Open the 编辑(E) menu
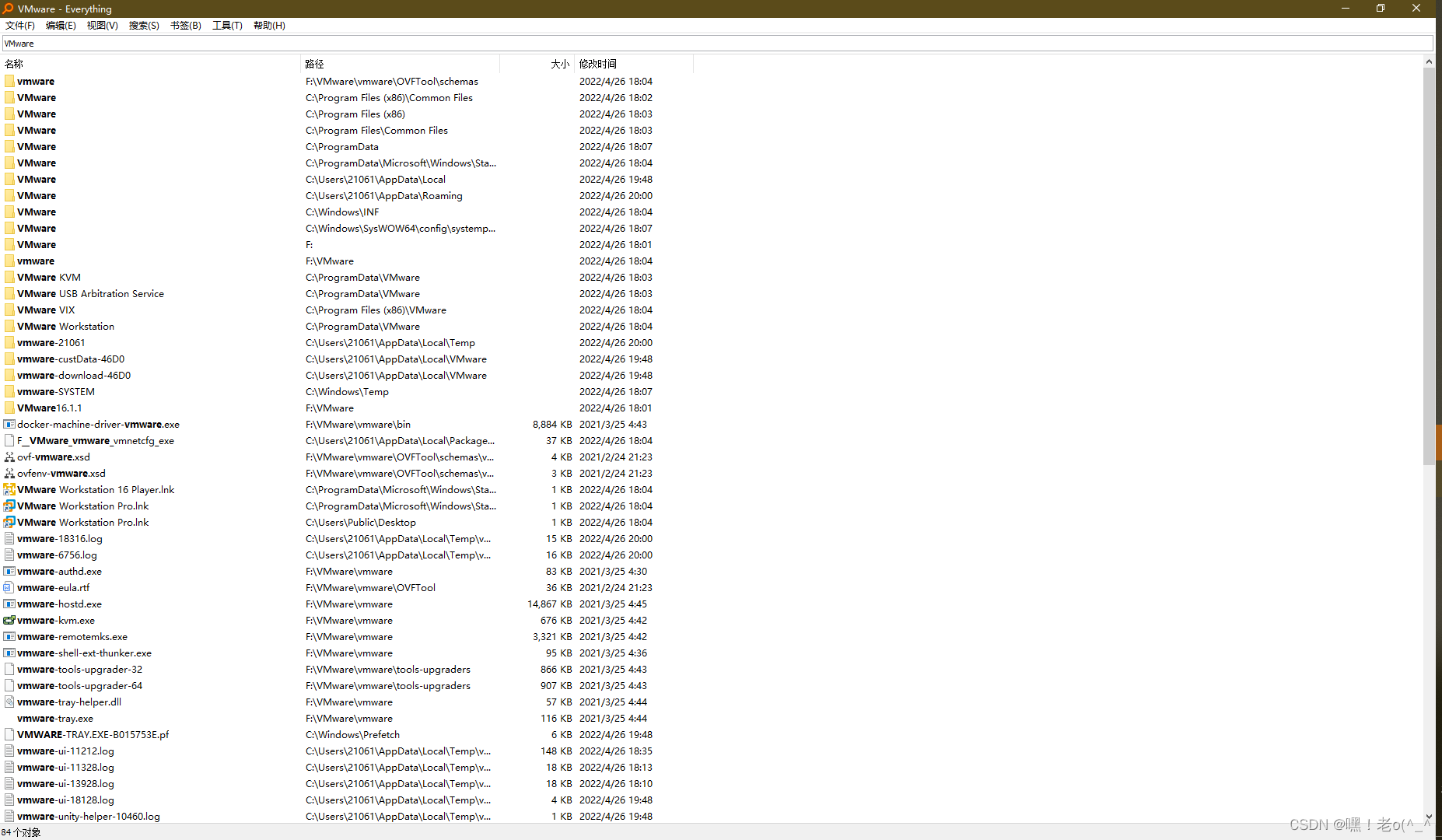 (61, 26)
